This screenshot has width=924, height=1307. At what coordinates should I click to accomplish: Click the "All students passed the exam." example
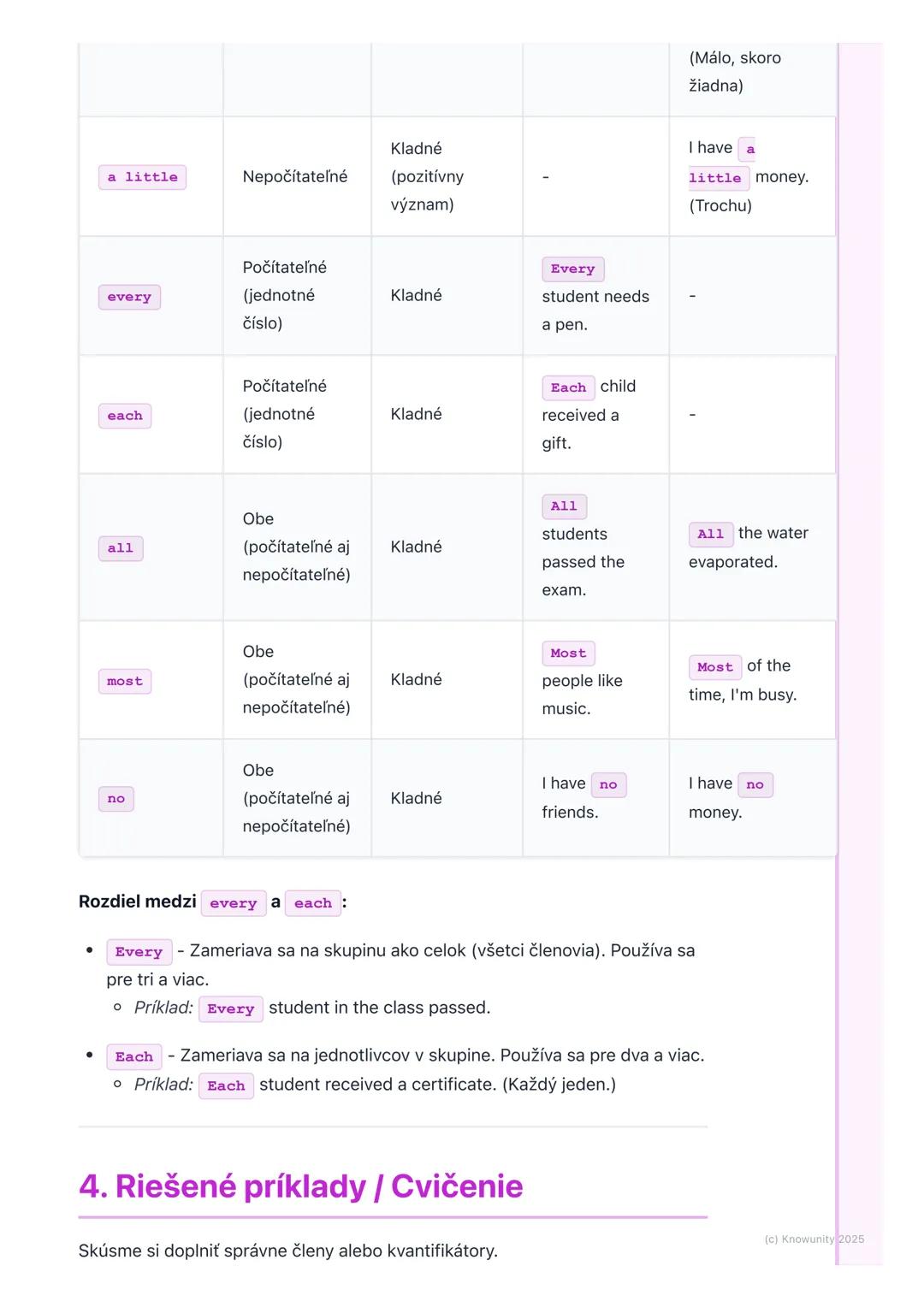pos(583,547)
